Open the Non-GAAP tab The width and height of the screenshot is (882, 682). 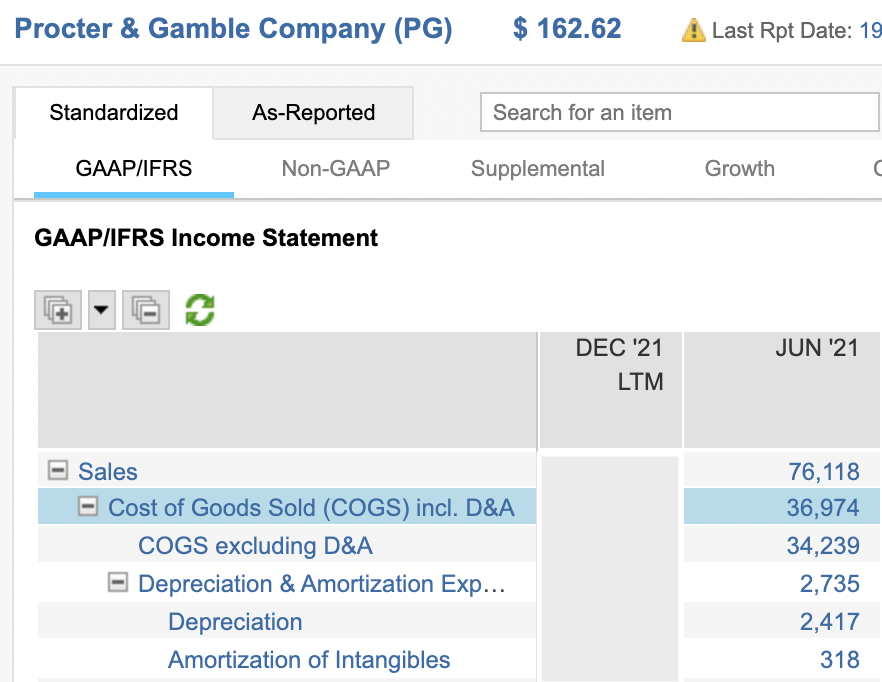[x=335, y=168]
